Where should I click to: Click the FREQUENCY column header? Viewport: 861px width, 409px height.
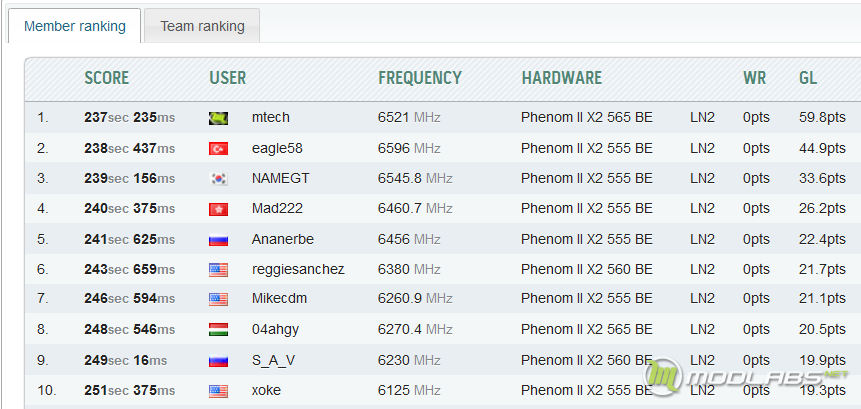[420, 78]
